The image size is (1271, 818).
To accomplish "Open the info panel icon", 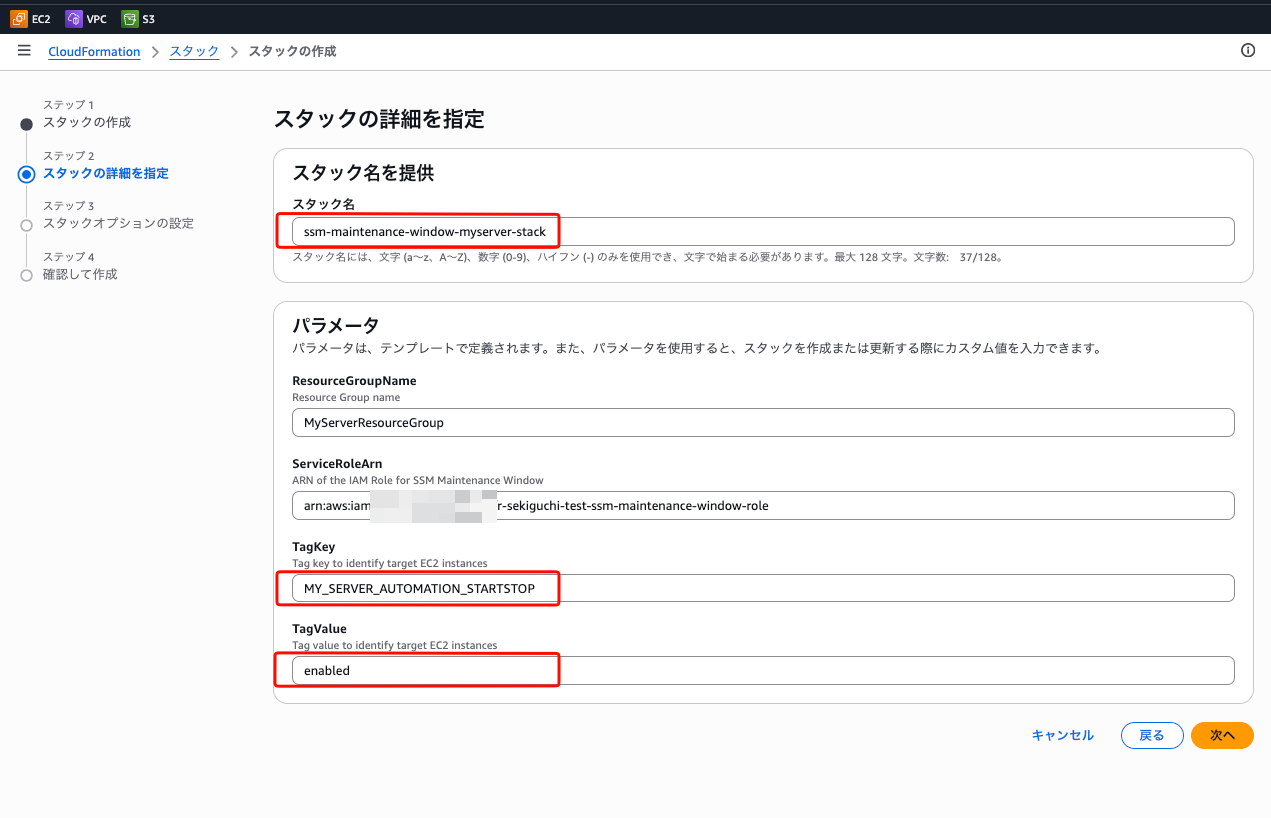I will (x=1247, y=51).
